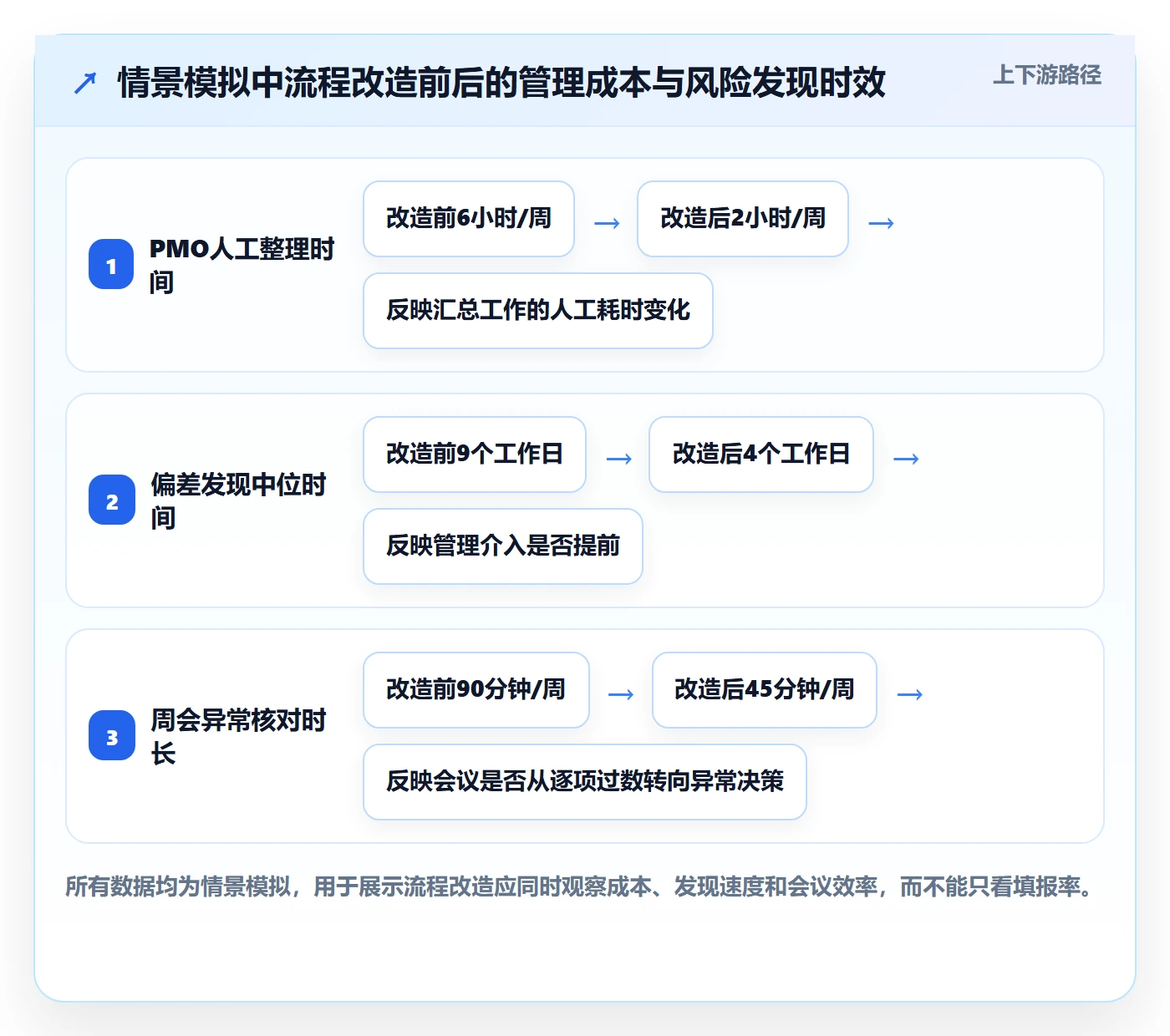Click the 偏差发现中位时间 row label
Screen dimensions: 1170x1036
tap(239, 500)
